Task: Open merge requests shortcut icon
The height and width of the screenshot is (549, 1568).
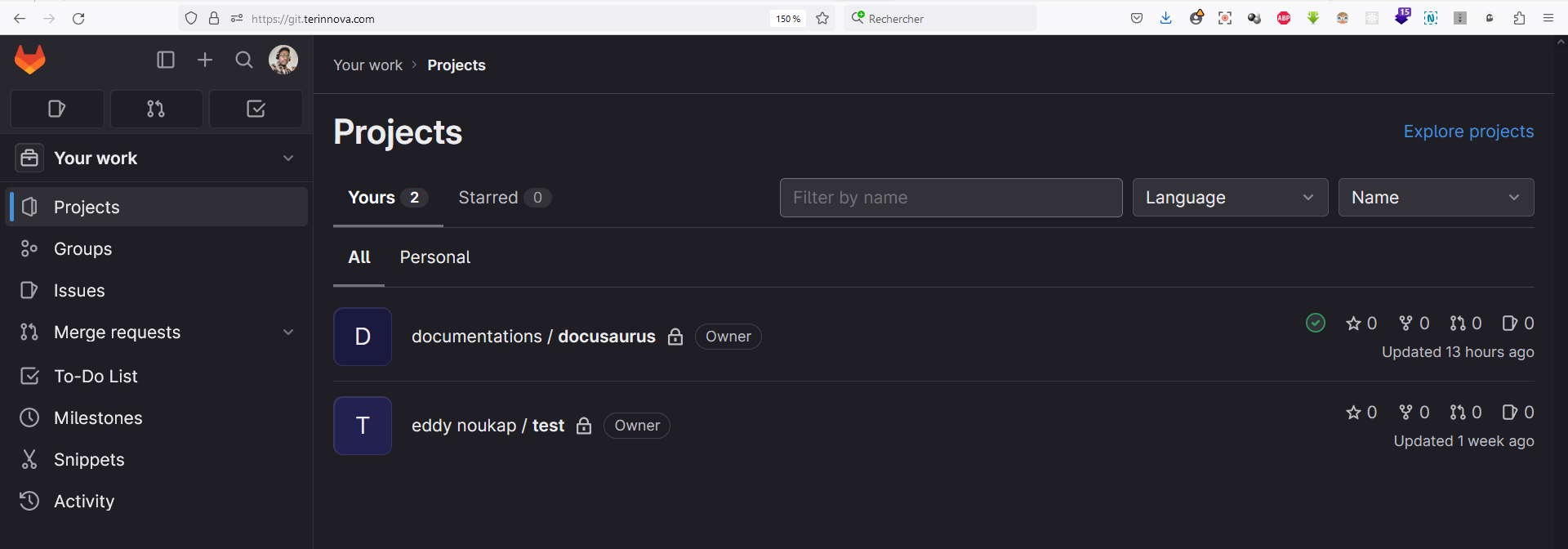Action: [x=156, y=109]
